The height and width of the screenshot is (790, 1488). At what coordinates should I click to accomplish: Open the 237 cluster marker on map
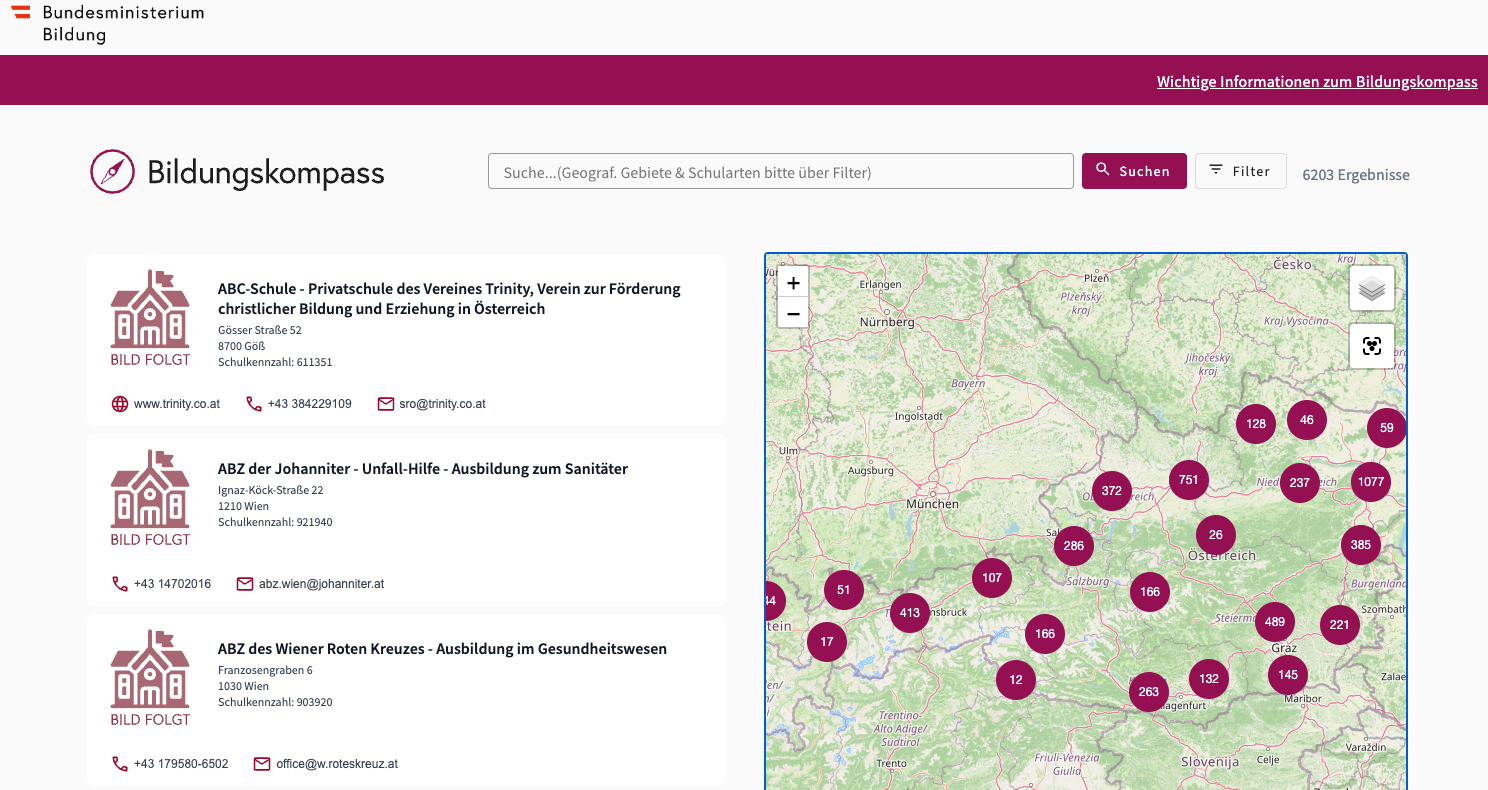(x=1299, y=483)
